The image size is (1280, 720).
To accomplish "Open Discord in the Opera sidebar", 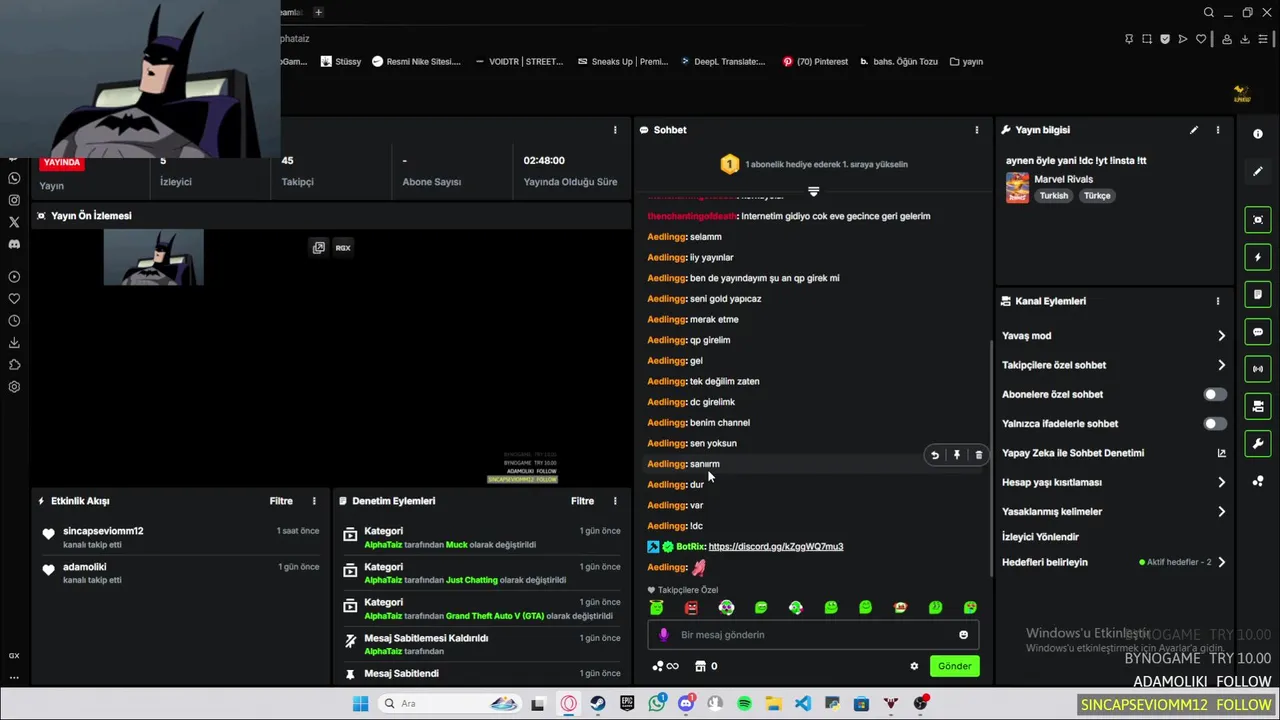I will pyautogui.click(x=14, y=244).
